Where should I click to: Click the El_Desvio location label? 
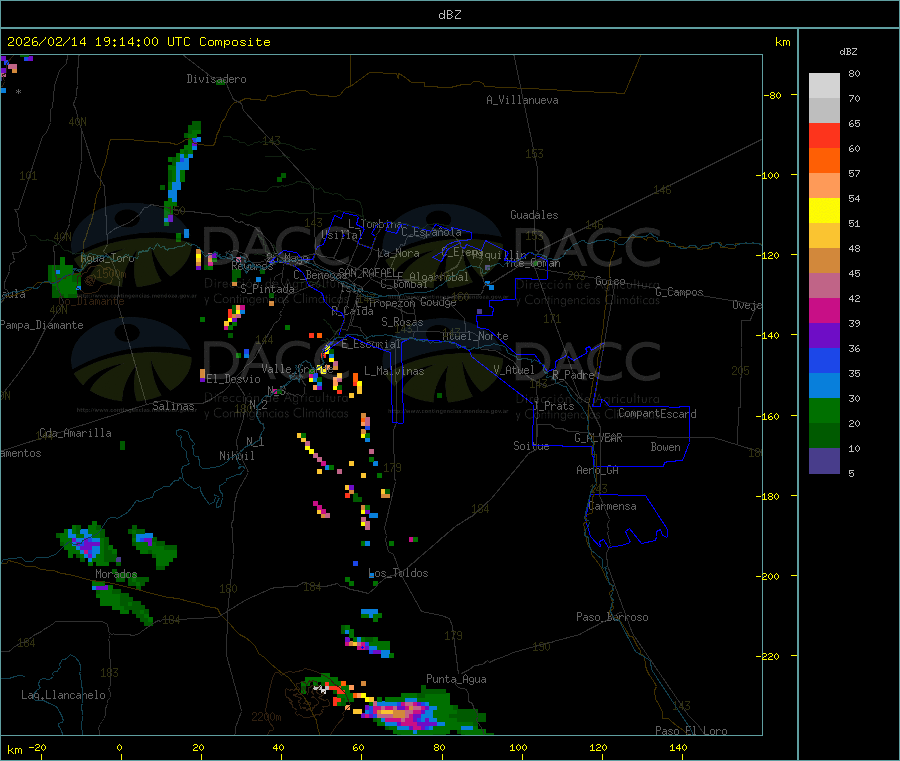point(234,379)
